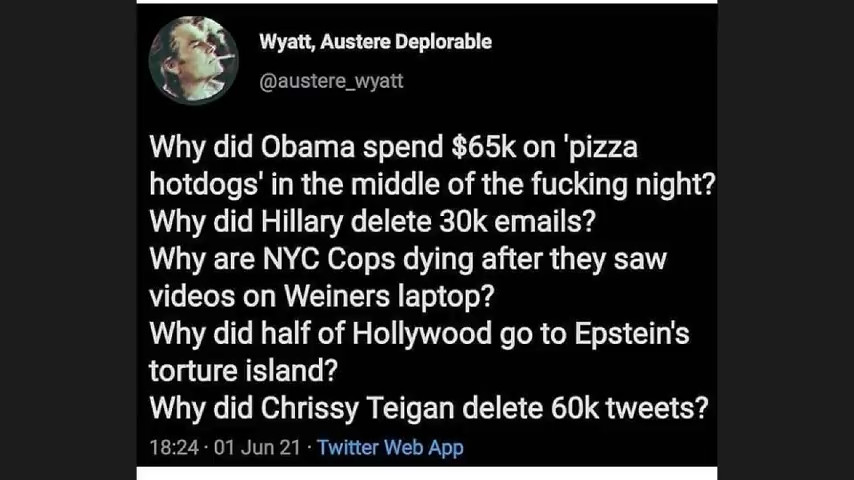This screenshot has height=480, width=854.
Task: Click the quoted text 'pizza' in first line
Action: click(602, 147)
